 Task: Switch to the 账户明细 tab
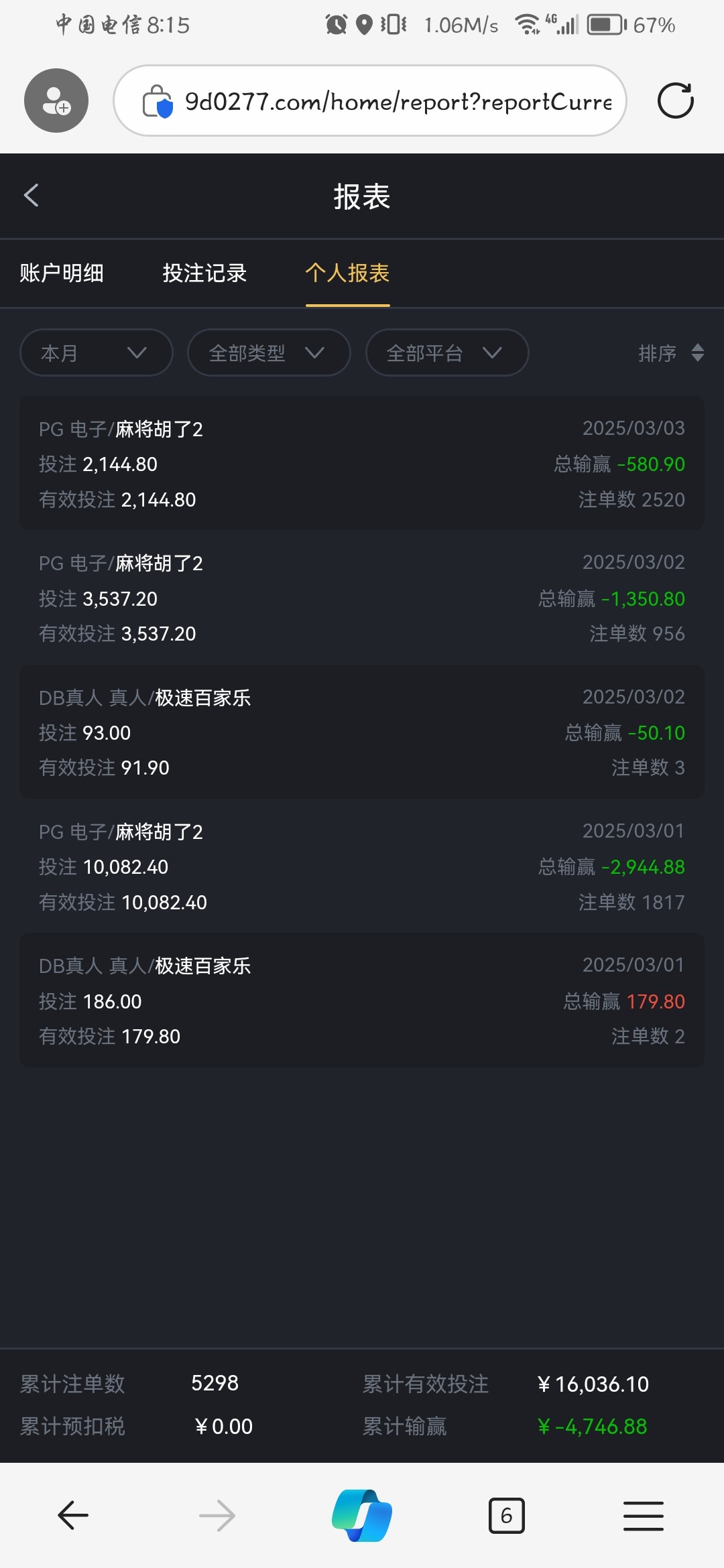click(62, 273)
